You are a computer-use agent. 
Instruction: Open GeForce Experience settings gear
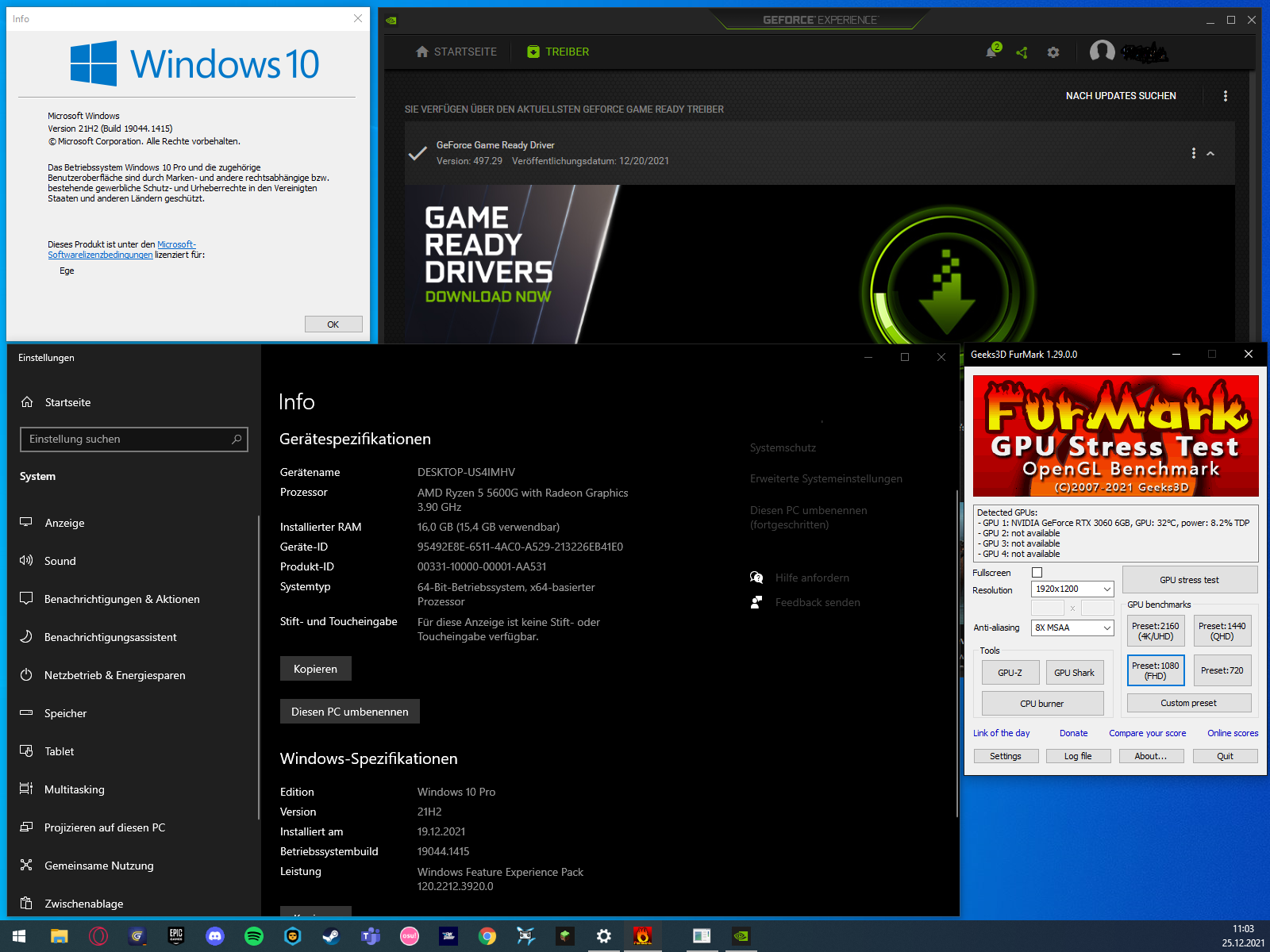point(1053,52)
